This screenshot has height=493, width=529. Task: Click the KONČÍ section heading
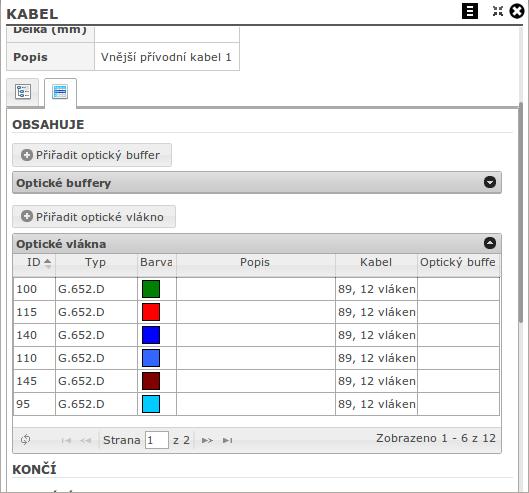(x=34, y=469)
